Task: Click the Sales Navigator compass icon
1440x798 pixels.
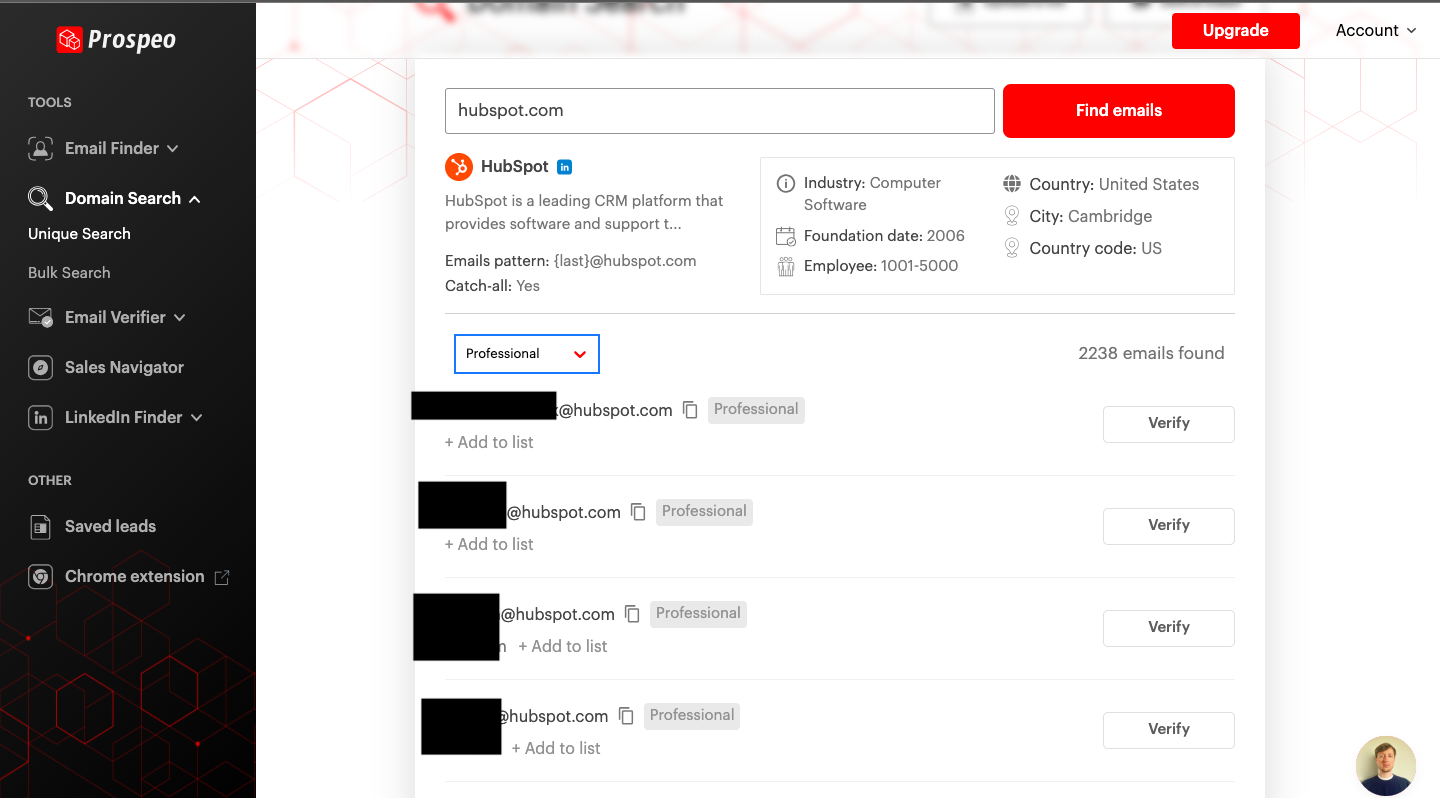Action: [x=40, y=367]
